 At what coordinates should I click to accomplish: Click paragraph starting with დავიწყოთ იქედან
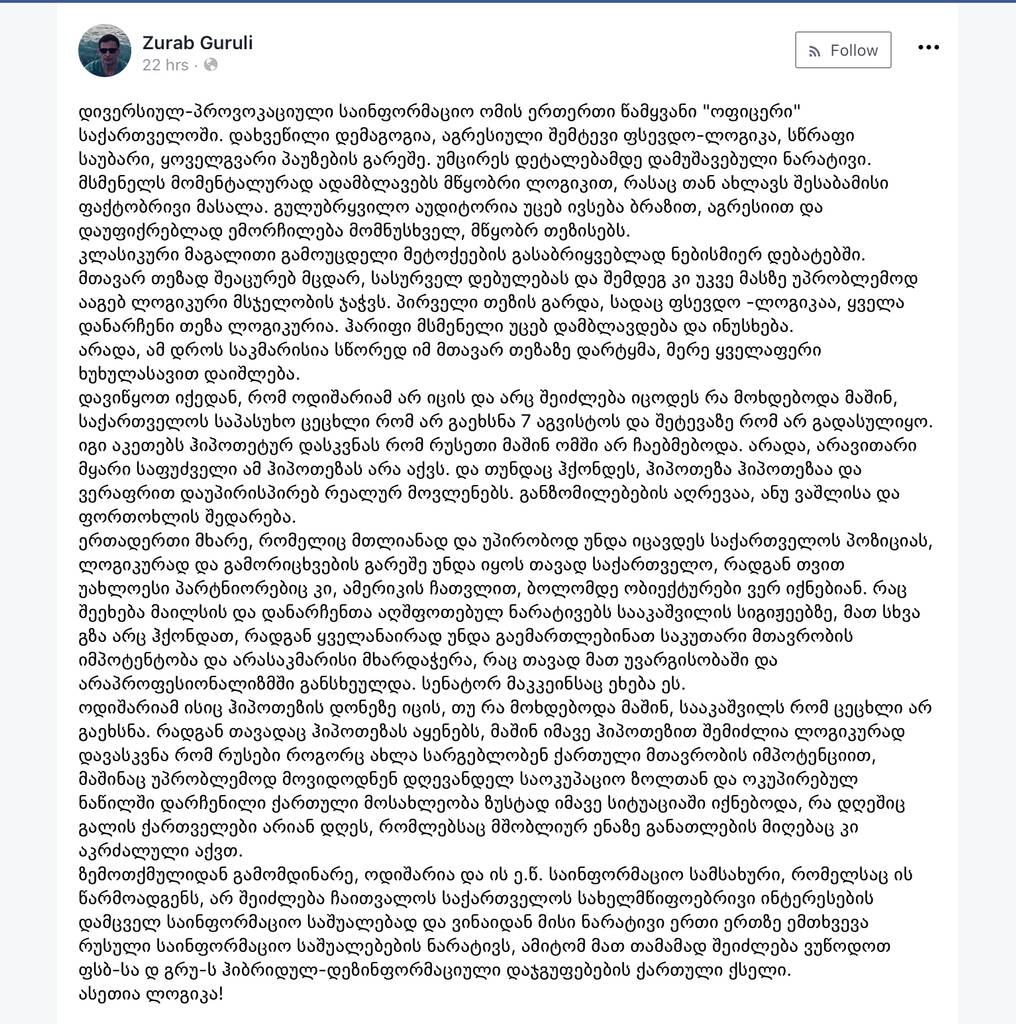click(x=505, y=457)
